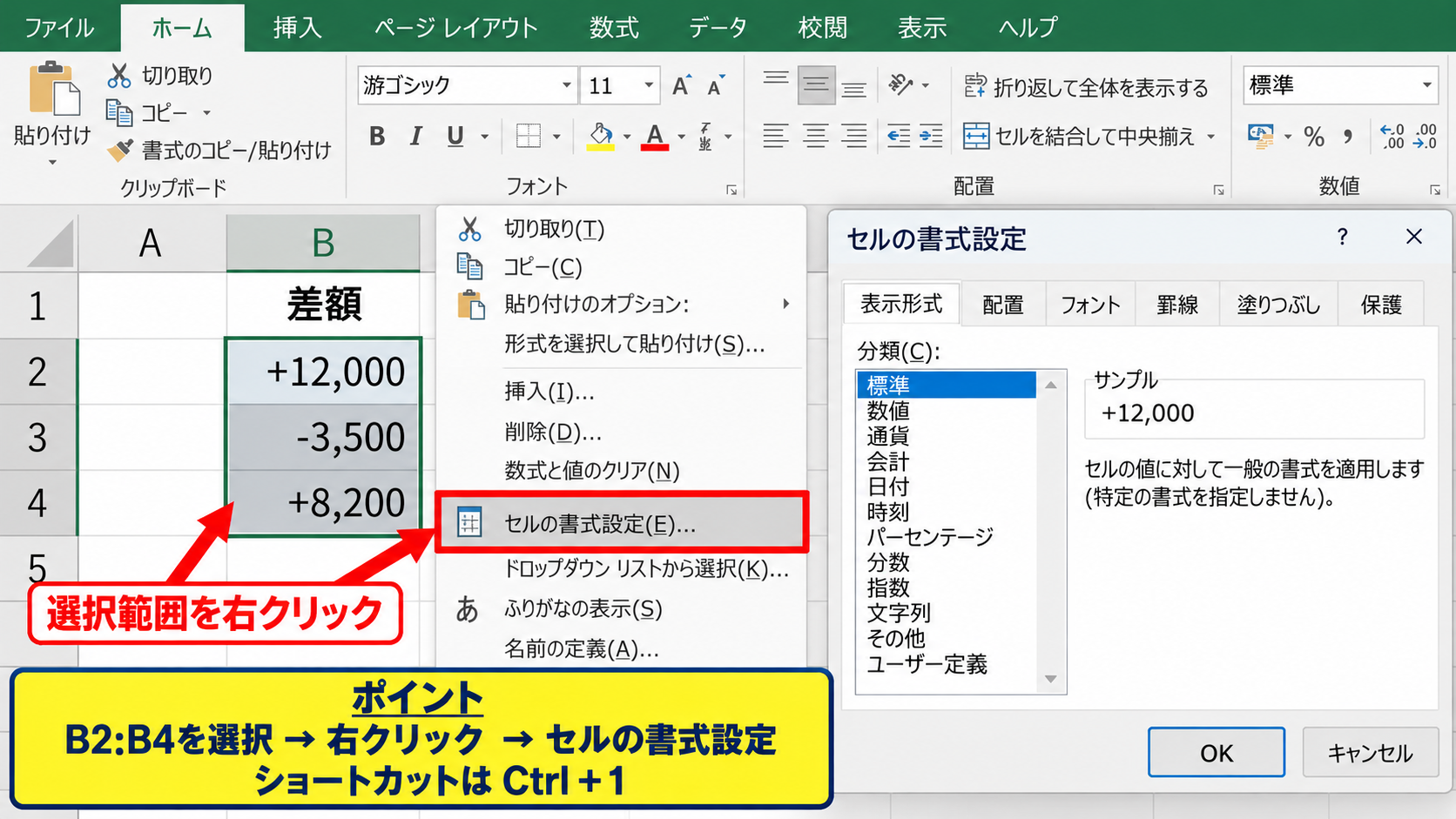Toggle left text alignment
Viewport: 1456px width, 819px height.
775,136
